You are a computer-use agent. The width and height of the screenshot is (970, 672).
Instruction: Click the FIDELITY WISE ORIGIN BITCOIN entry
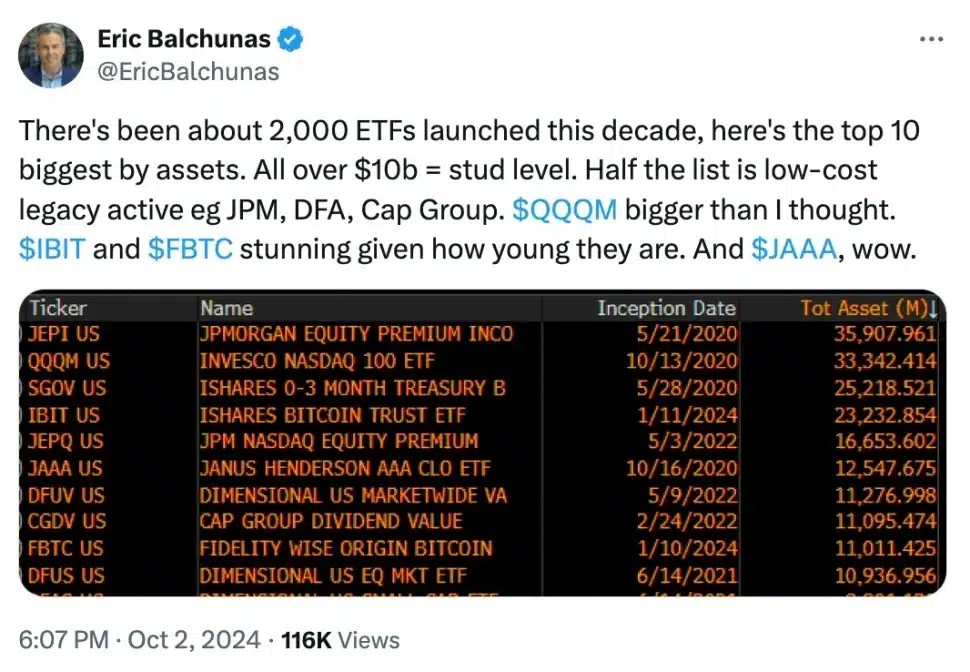click(x=345, y=549)
